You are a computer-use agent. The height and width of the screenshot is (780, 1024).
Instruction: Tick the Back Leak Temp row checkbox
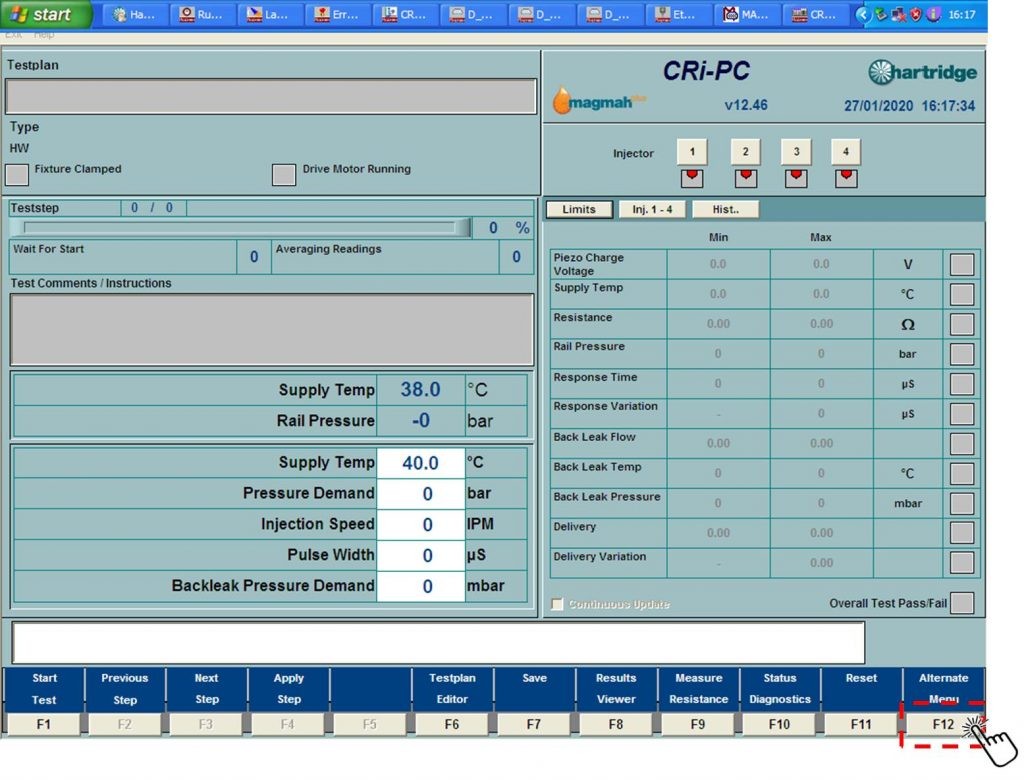(x=961, y=474)
